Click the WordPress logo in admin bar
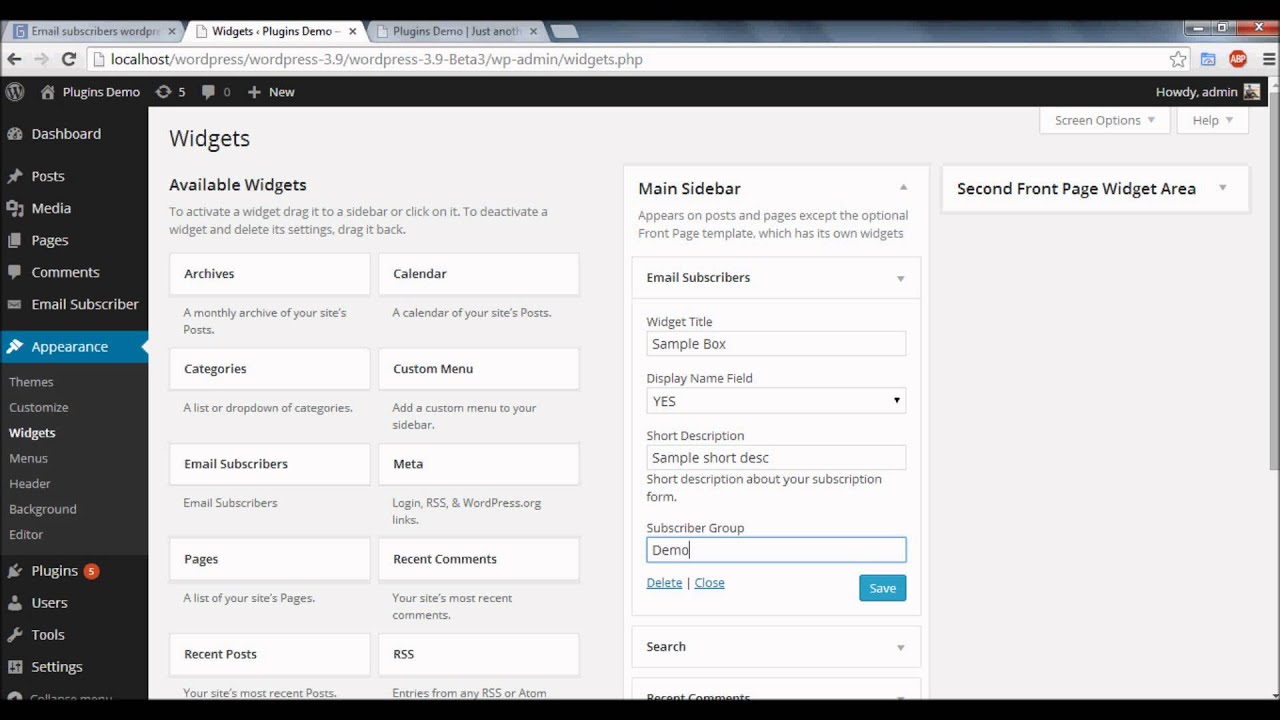This screenshot has width=1280, height=720. 15,92
